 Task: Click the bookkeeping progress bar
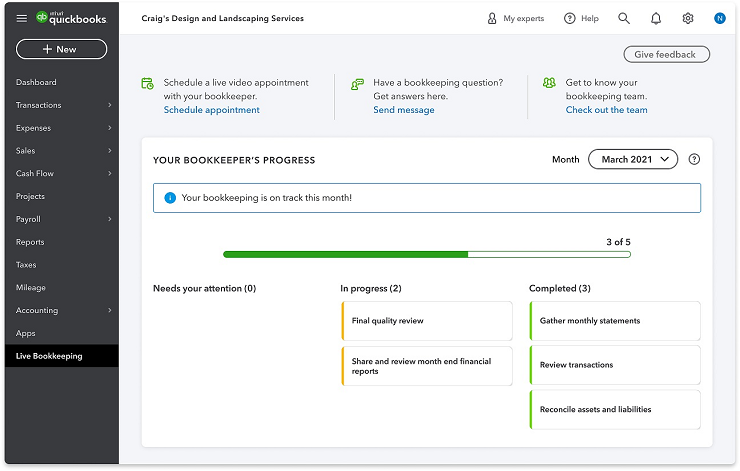tap(426, 255)
